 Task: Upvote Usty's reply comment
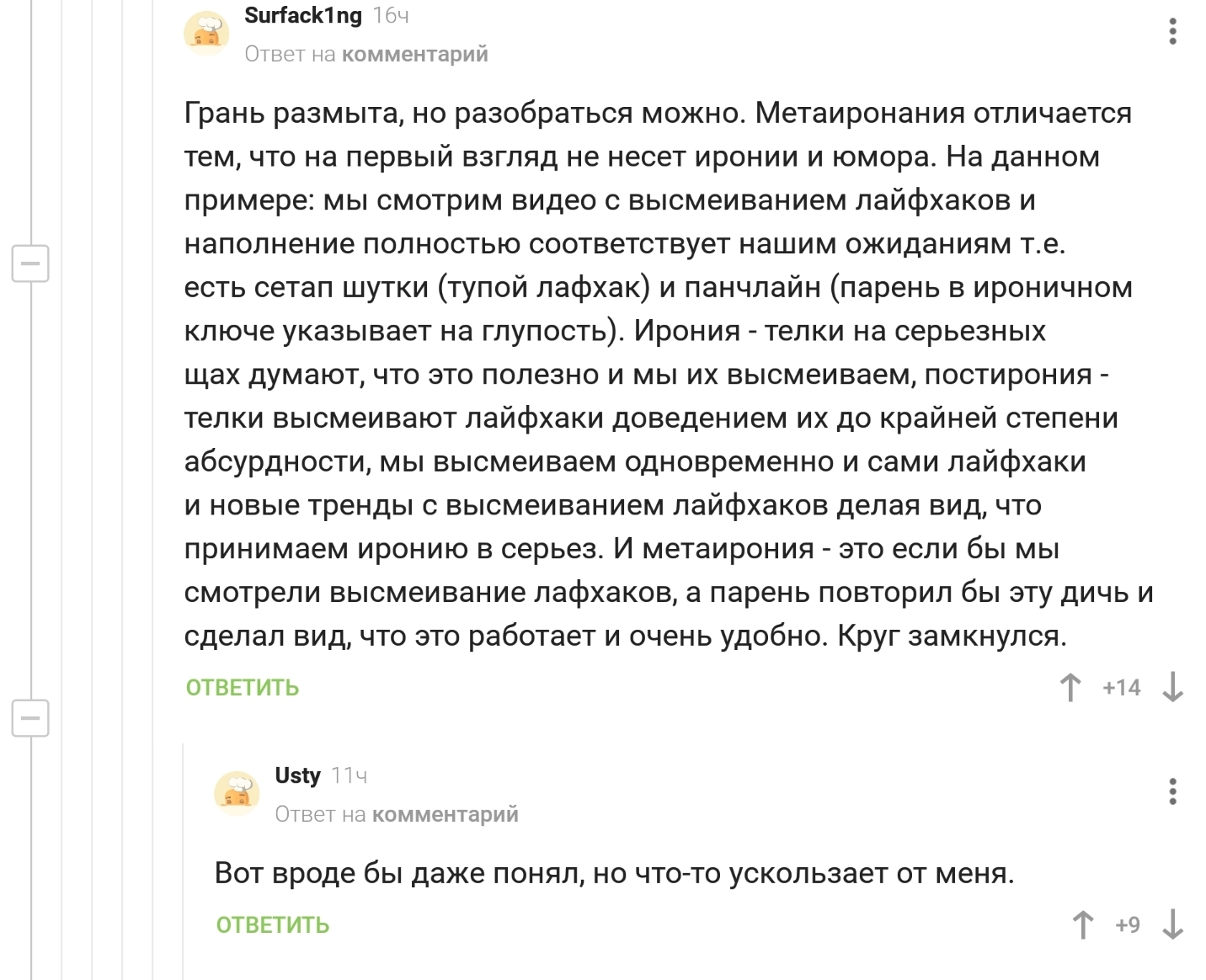tap(1083, 925)
